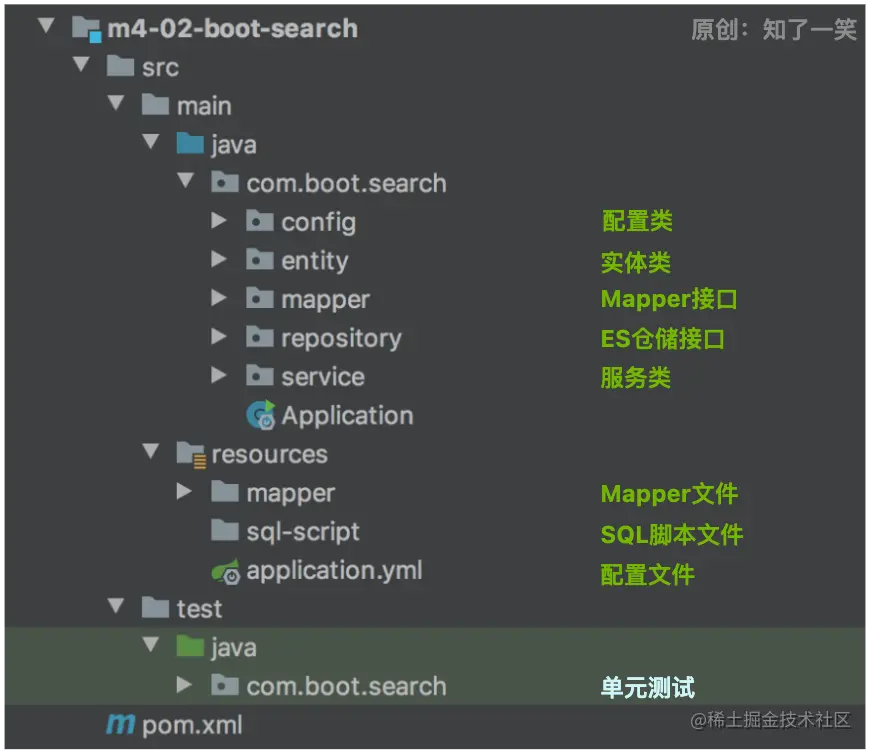Click the green java test root icon
Viewport: 874px width, 753px height.
point(190,646)
